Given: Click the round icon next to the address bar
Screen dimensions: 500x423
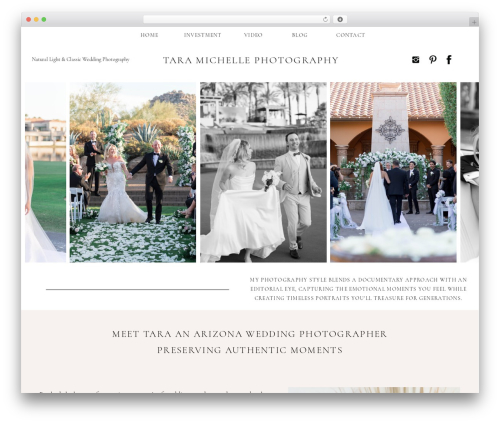Looking at the screenshot, I should click(x=340, y=20).
